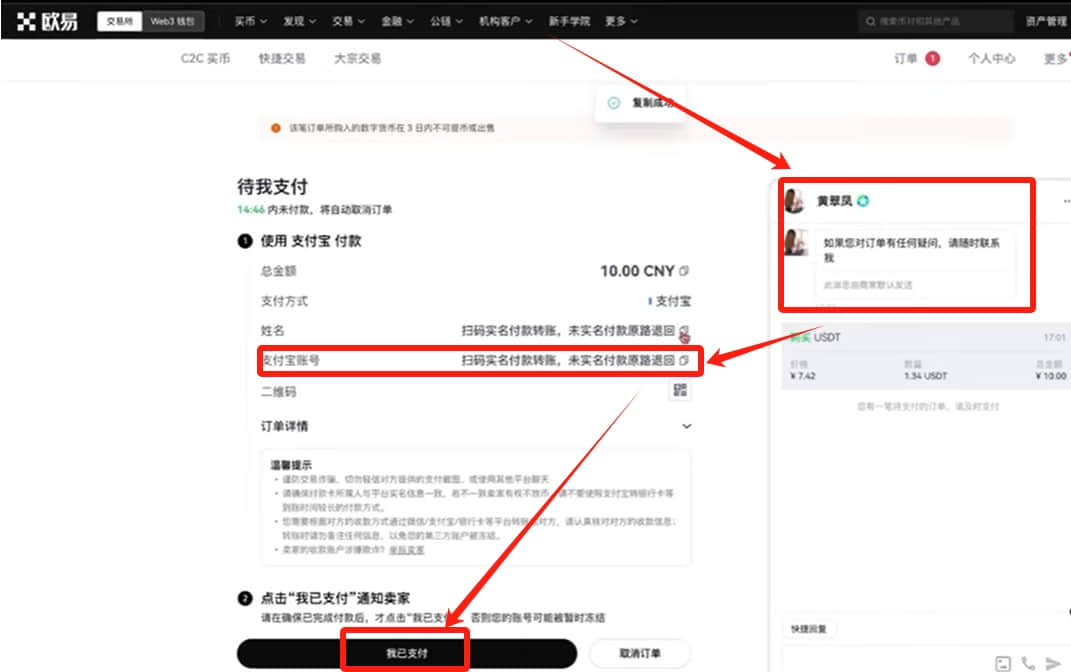Image resolution: width=1071 pixels, height=672 pixels.
Task: Open the 二维码 QR code icon
Action: click(680, 390)
